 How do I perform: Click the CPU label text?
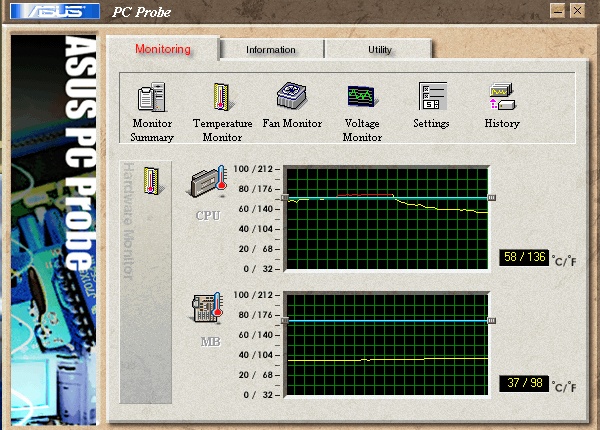208,216
